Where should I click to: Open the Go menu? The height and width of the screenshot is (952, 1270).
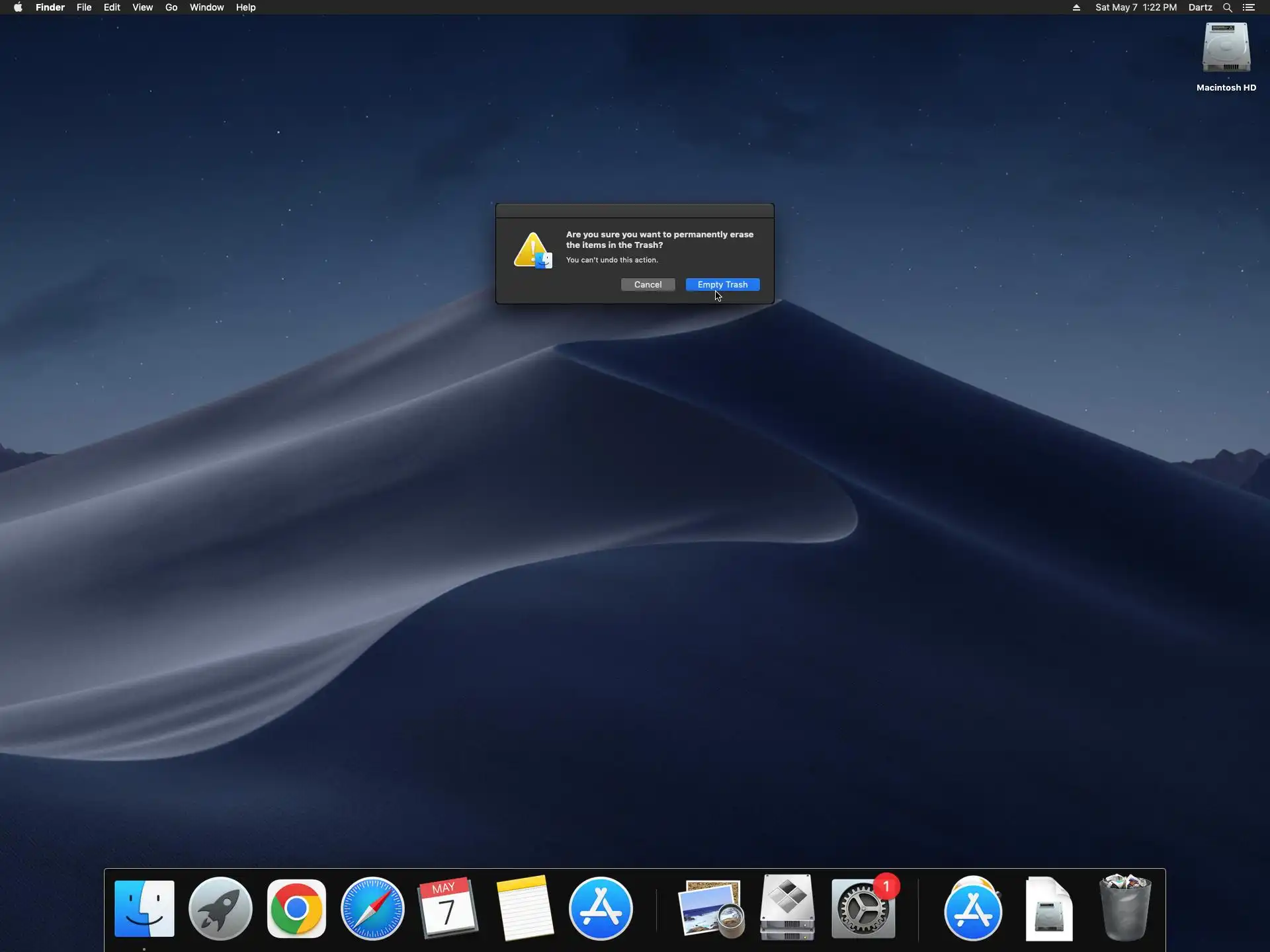(x=171, y=7)
